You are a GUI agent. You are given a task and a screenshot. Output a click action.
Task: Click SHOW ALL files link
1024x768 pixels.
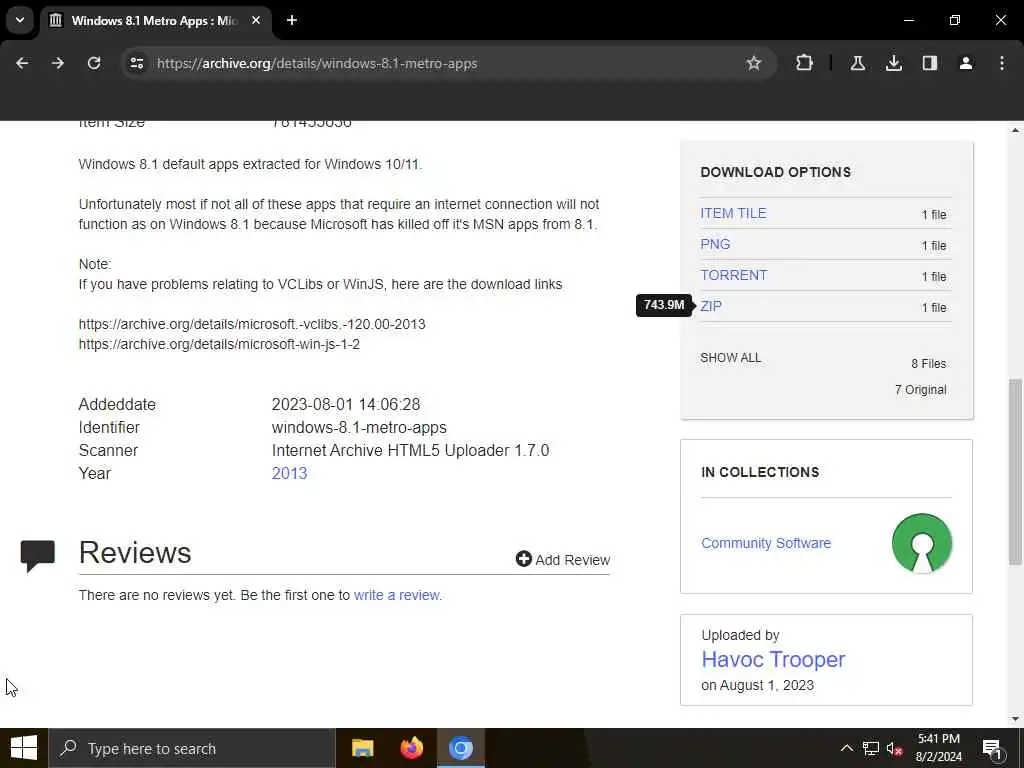(x=730, y=358)
